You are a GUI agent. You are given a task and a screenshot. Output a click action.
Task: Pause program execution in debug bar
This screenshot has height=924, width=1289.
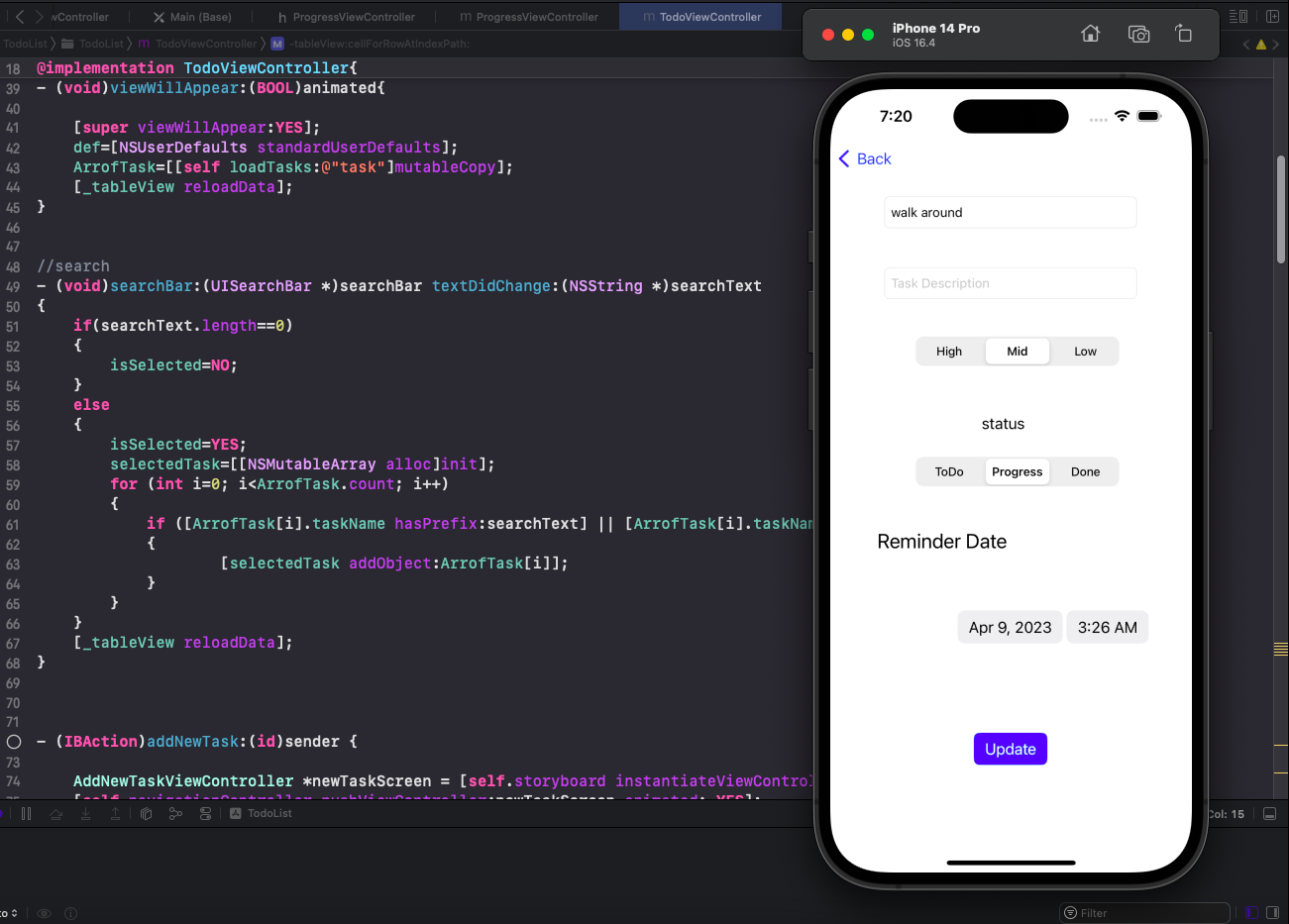tap(27, 813)
